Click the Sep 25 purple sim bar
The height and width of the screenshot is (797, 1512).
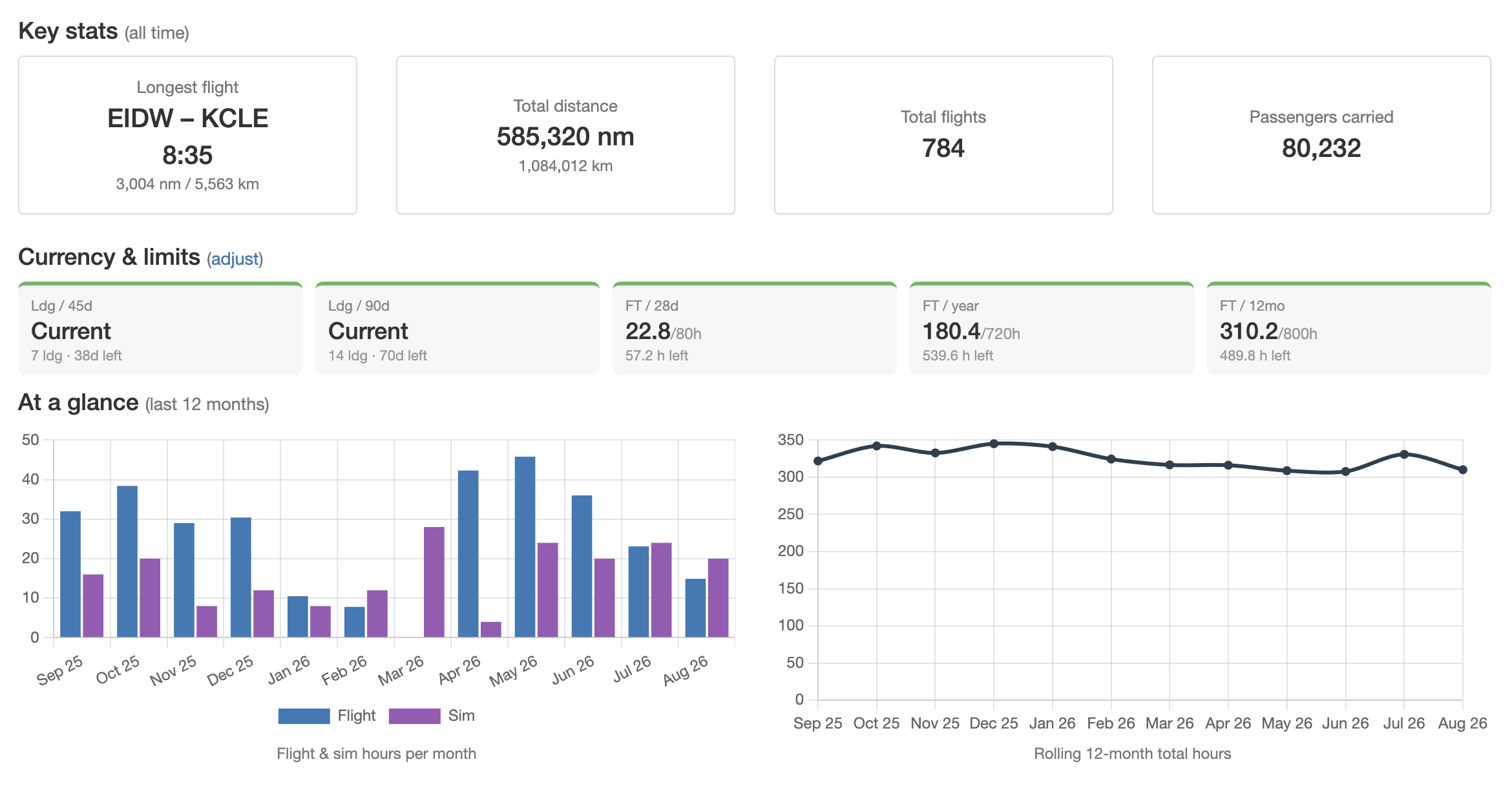click(x=93, y=606)
